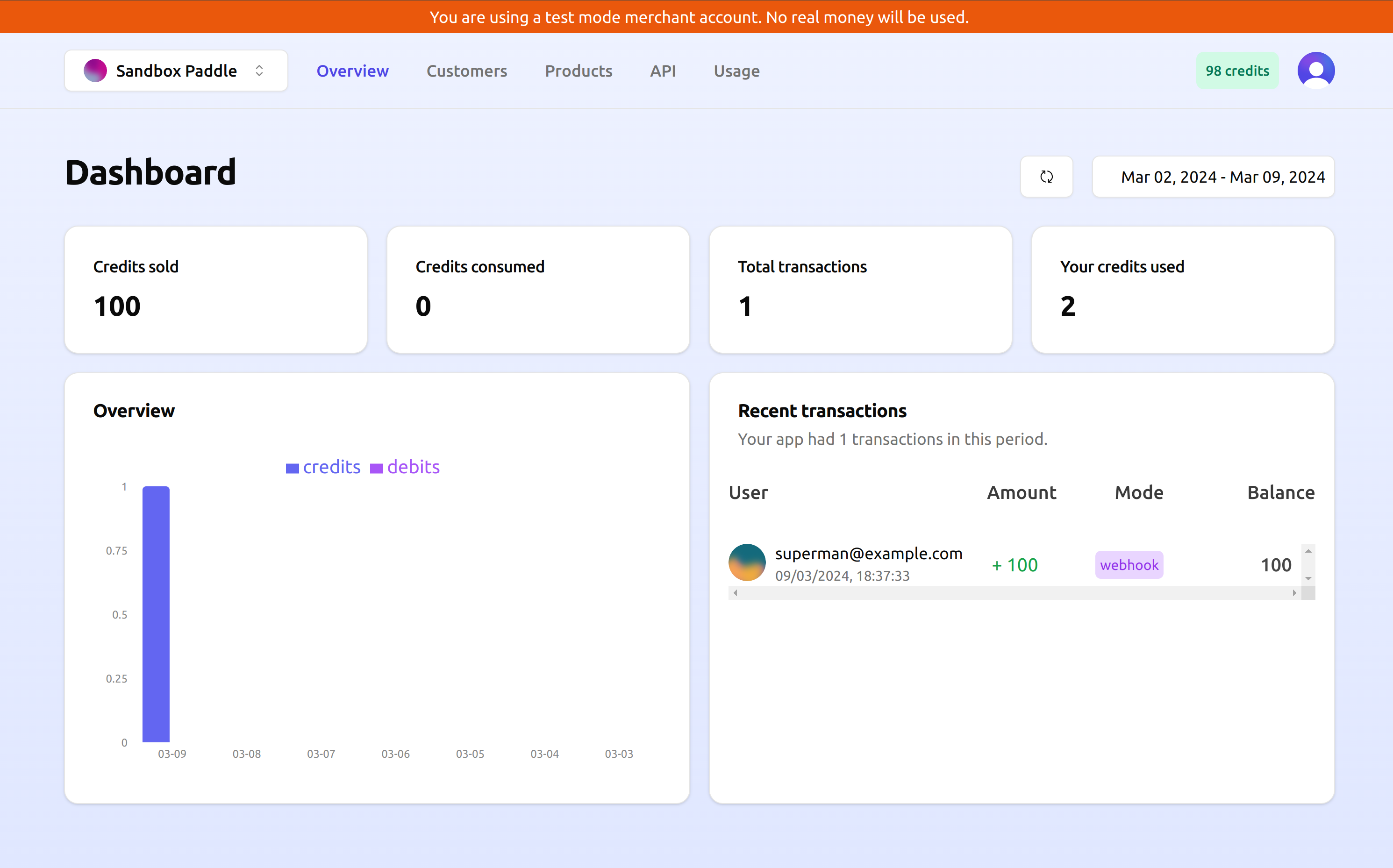Screen dimensions: 1393x868
Task: Click the webhook mode badge
Action: pos(1129,565)
